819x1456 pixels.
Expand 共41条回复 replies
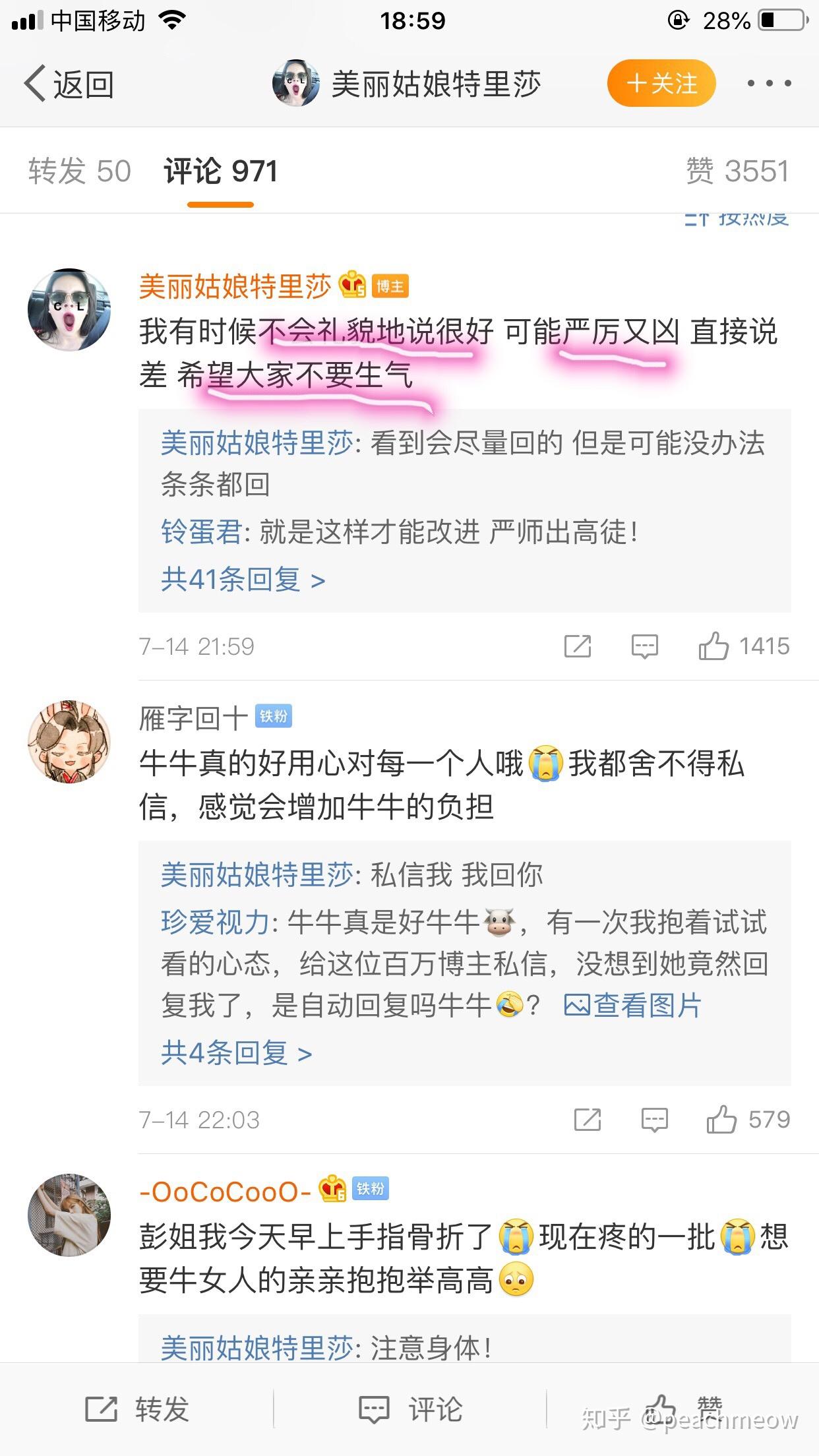243,580
